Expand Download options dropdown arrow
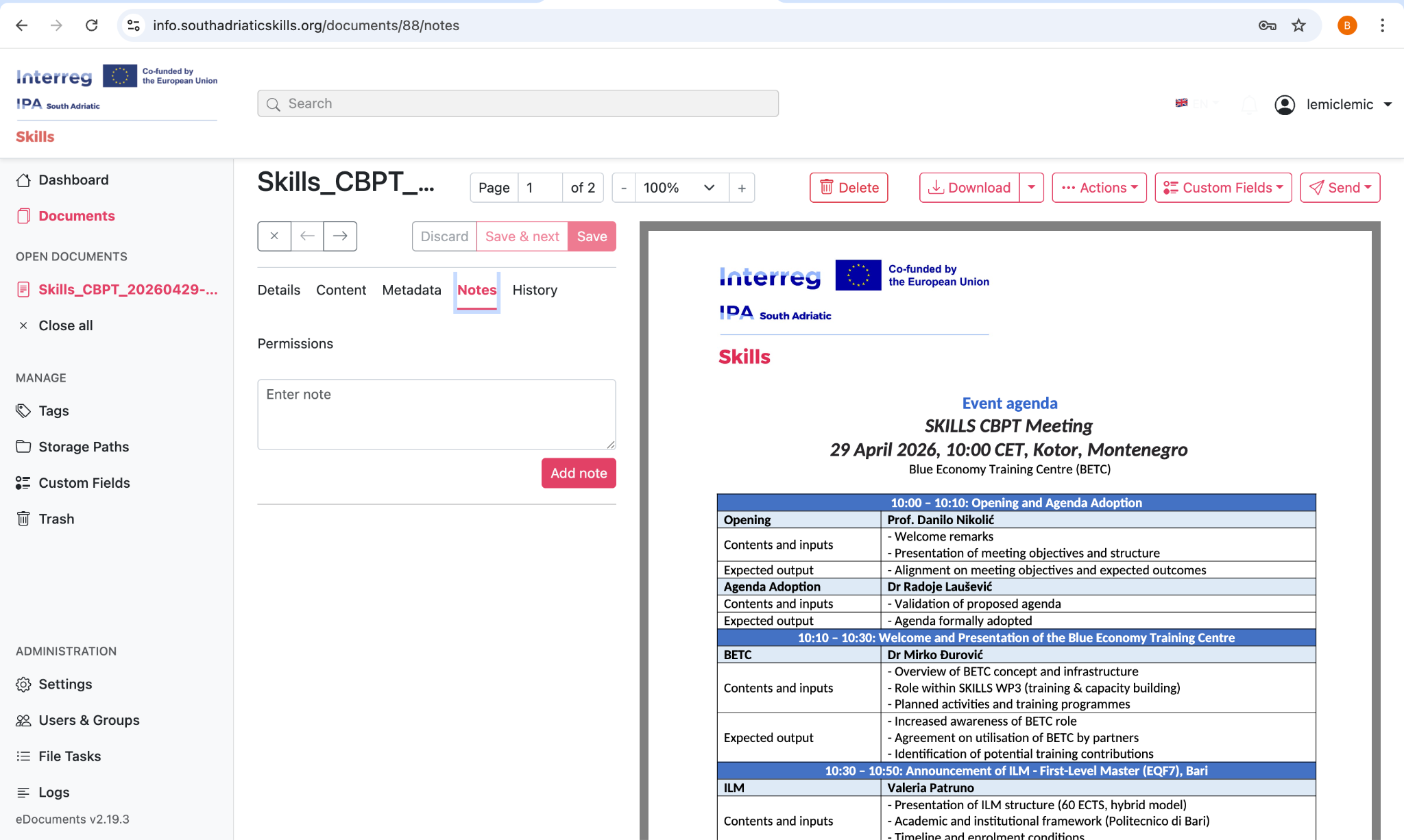Screen dimensions: 1404x840 pyautogui.click(x=1031, y=188)
